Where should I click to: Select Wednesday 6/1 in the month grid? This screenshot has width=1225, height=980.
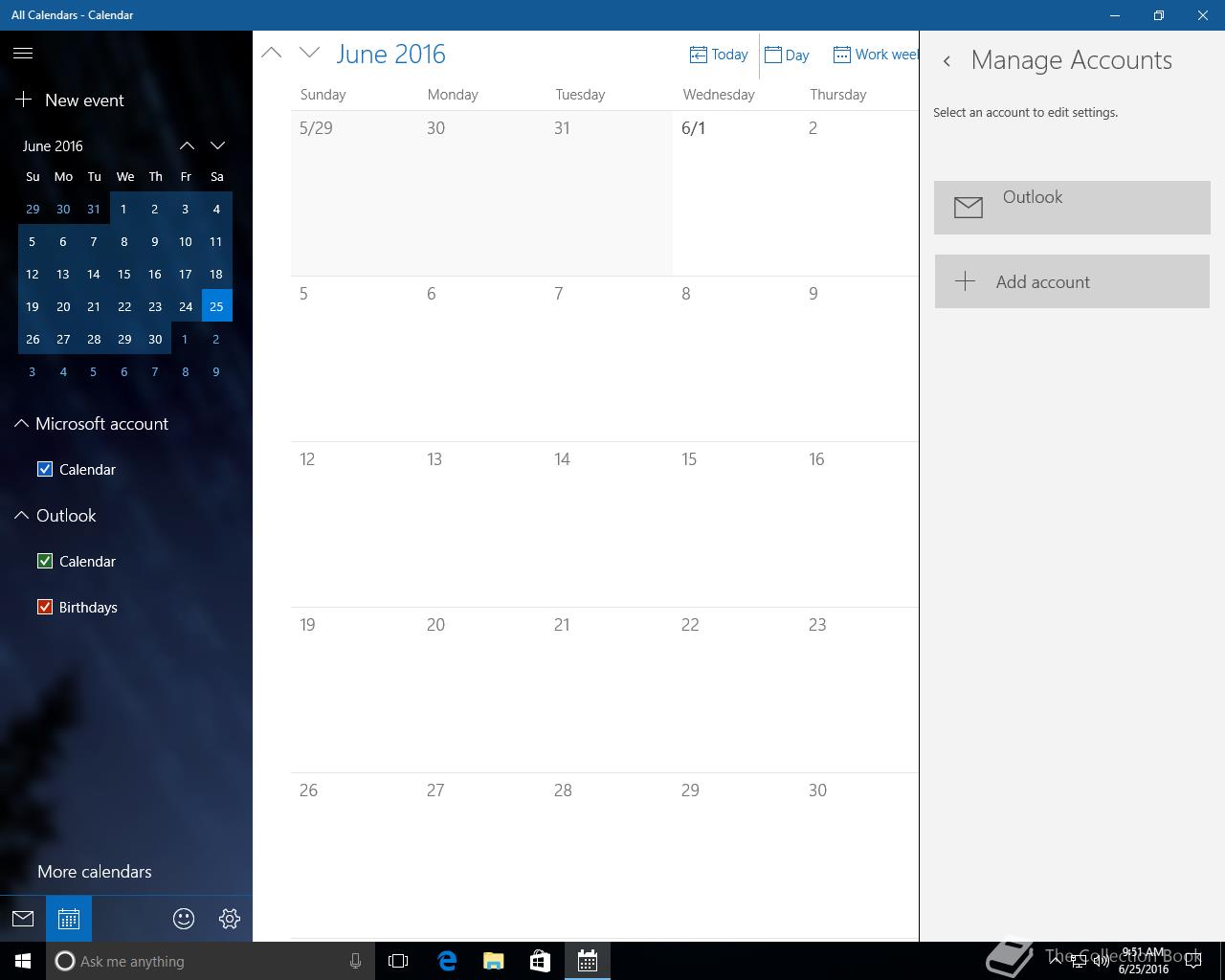736,193
